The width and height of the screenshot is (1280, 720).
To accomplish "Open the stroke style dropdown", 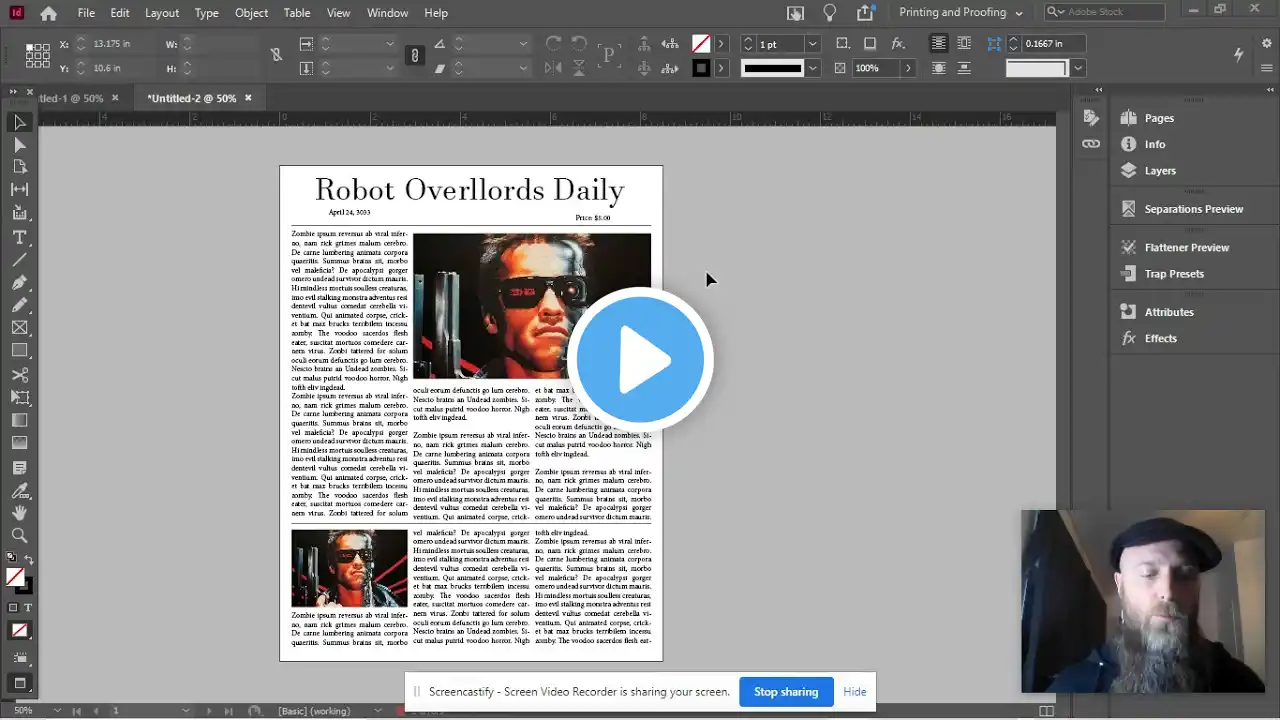I will (x=812, y=68).
